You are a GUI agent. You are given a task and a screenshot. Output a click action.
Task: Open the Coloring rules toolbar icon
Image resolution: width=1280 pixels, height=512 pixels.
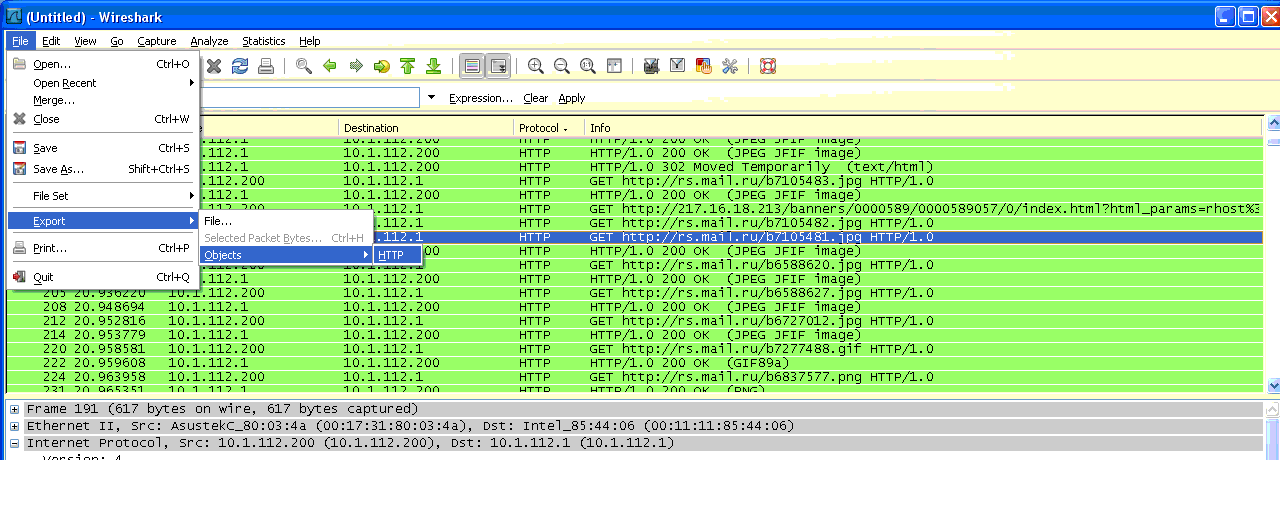(703, 66)
